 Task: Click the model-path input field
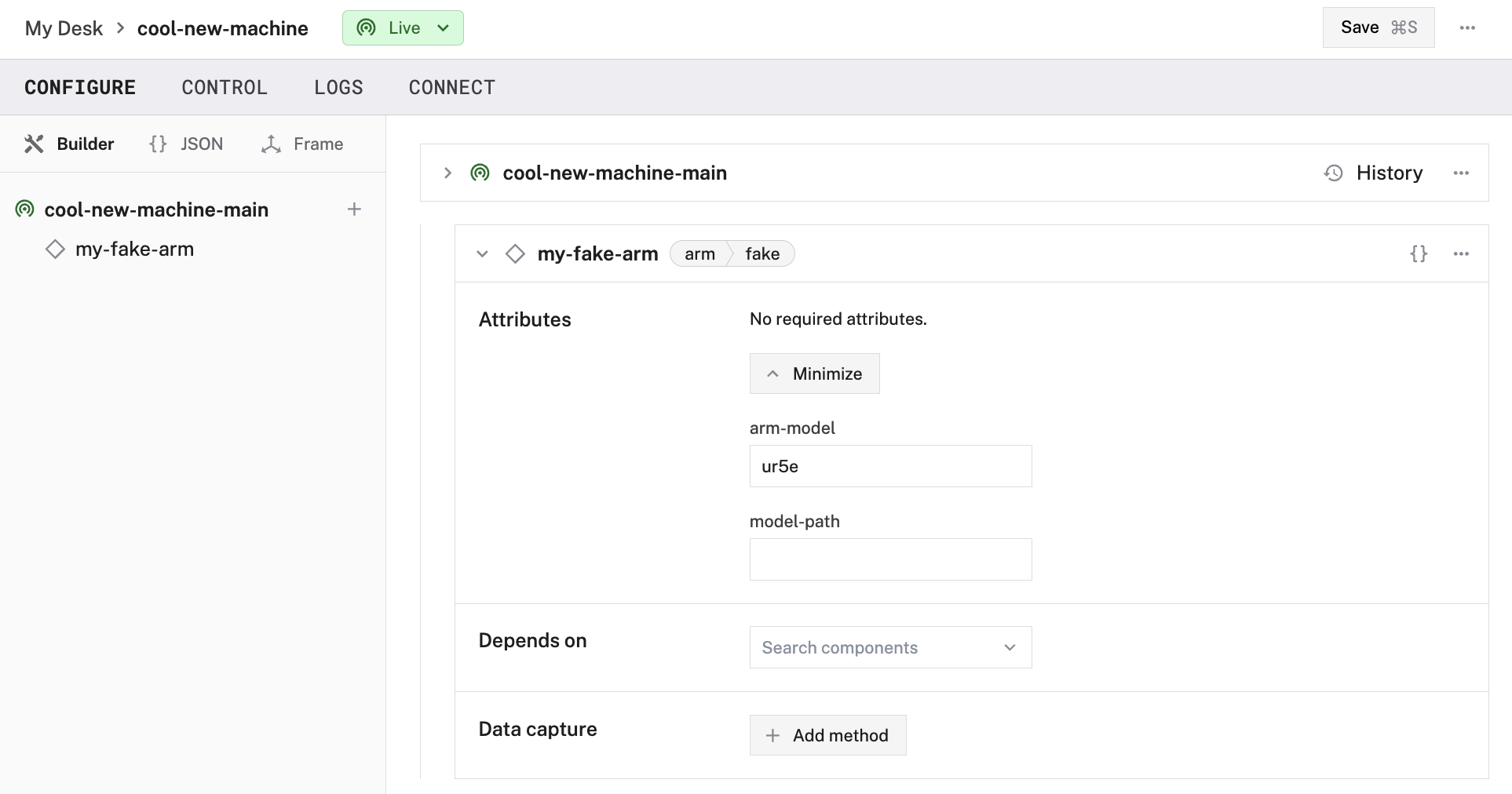tap(890, 559)
